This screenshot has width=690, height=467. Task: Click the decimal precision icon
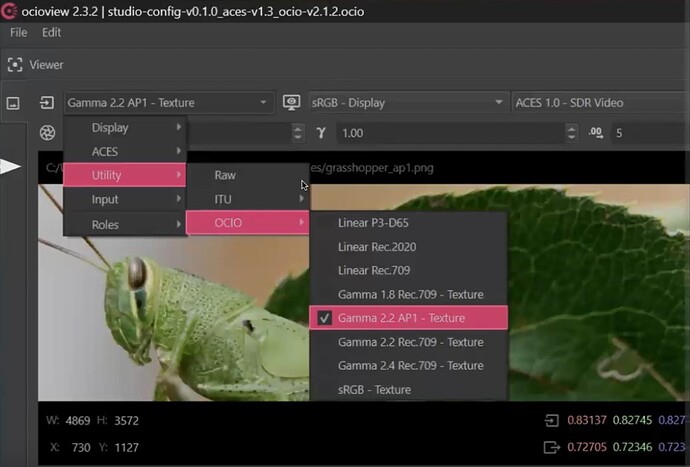(x=596, y=132)
